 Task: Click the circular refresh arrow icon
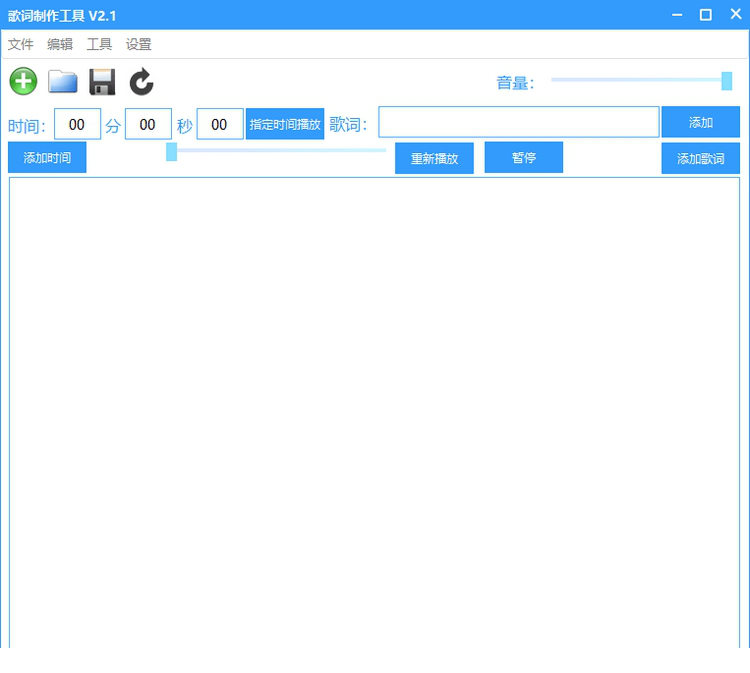tap(142, 82)
